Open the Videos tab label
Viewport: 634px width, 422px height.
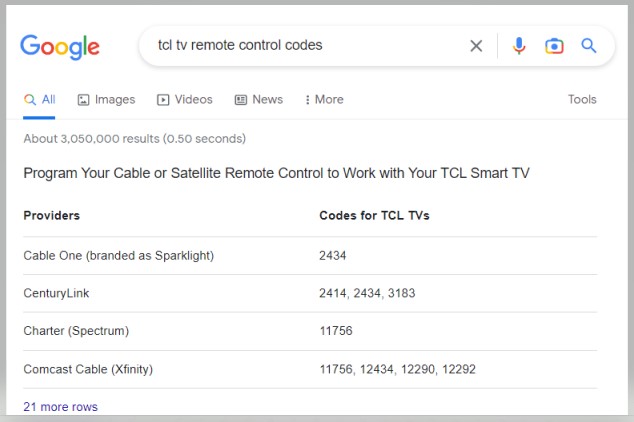pyautogui.click(x=193, y=99)
